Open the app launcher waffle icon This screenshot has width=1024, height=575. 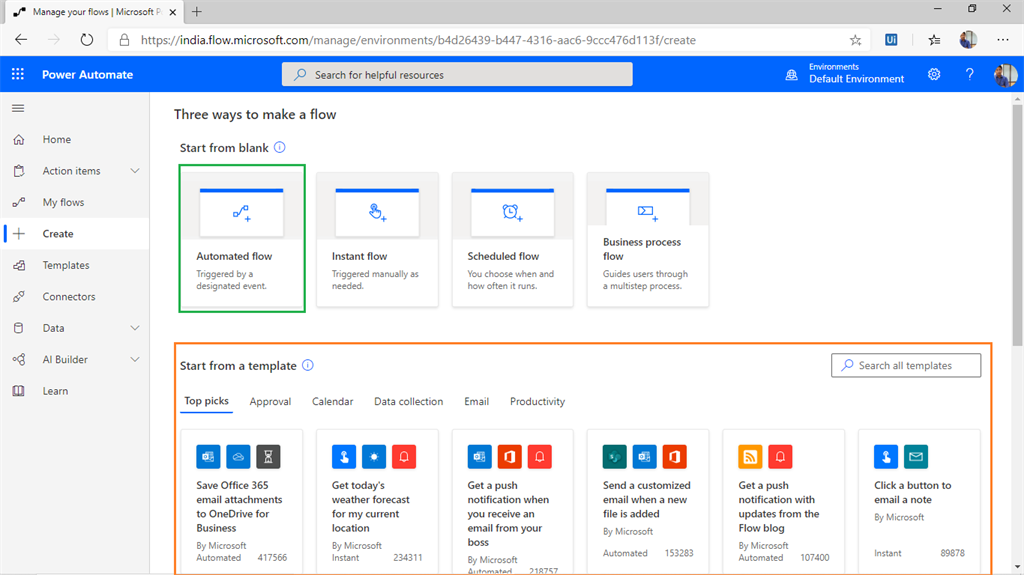click(18, 74)
